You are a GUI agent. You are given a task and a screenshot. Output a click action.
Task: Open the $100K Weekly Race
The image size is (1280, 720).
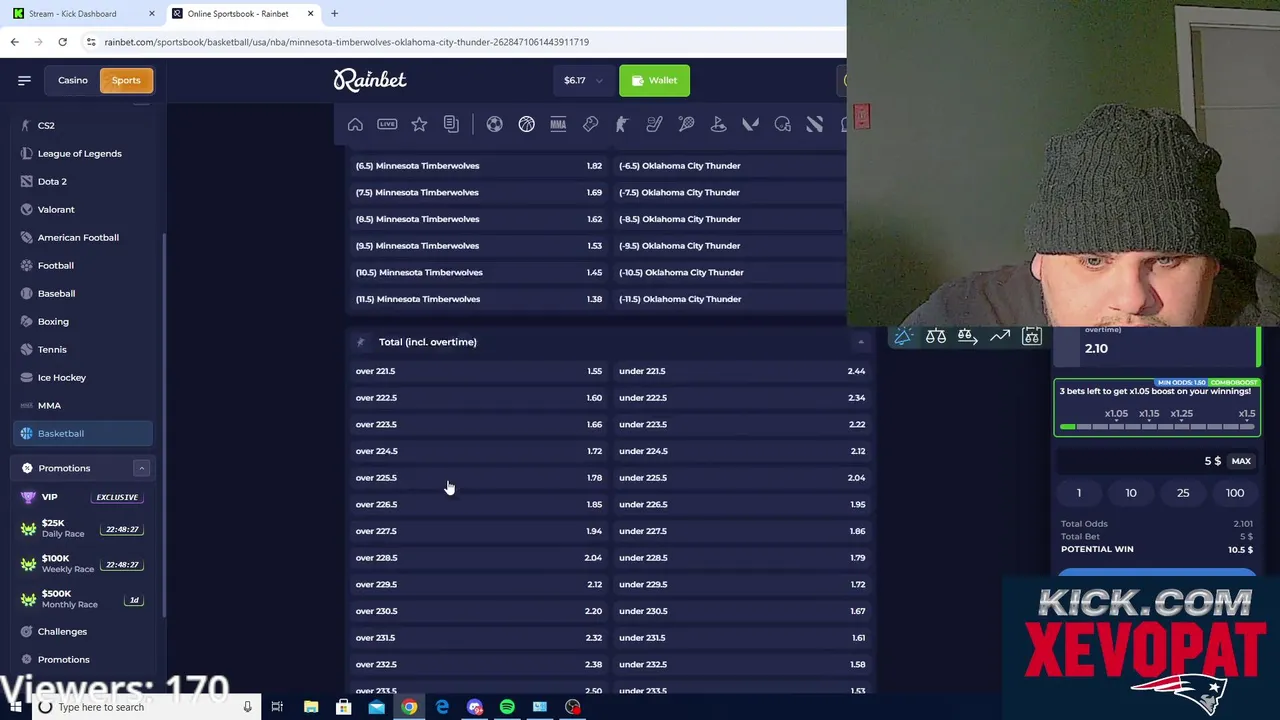tap(83, 564)
